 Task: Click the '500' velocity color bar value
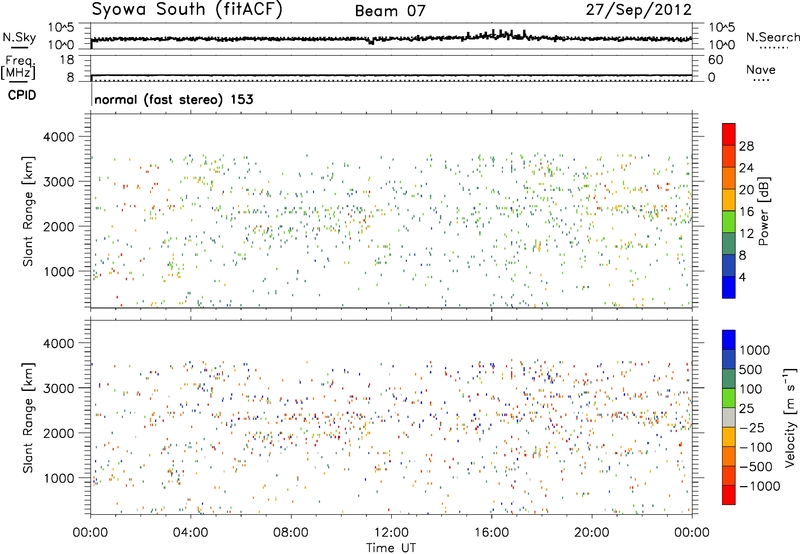tap(751, 370)
